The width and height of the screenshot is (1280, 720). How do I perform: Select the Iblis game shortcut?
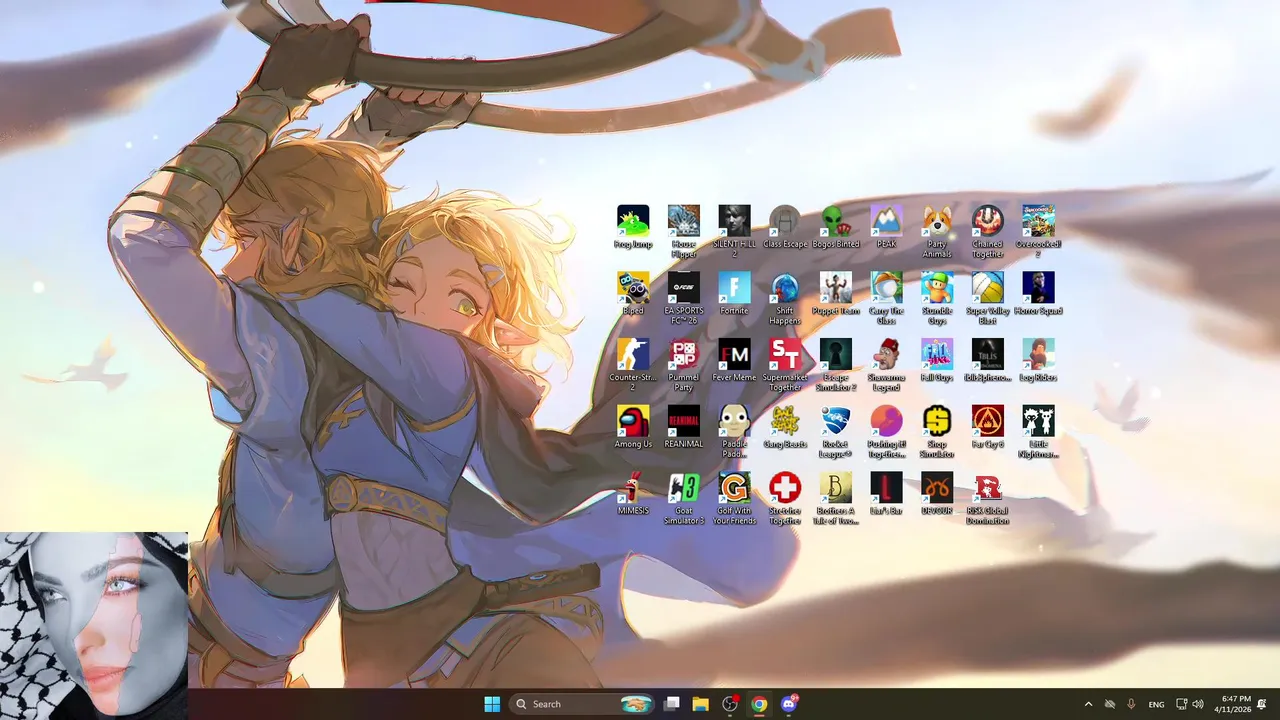coord(988,361)
